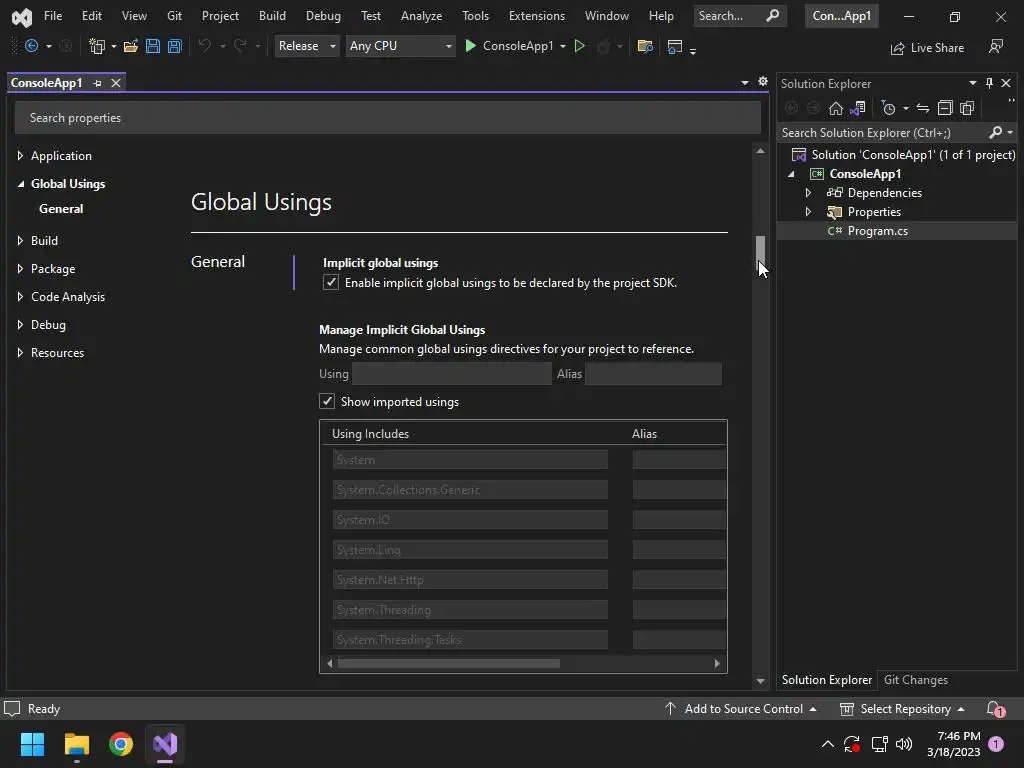Click Add to Source Control
Image resolution: width=1024 pixels, height=768 pixels.
tap(742, 709)
